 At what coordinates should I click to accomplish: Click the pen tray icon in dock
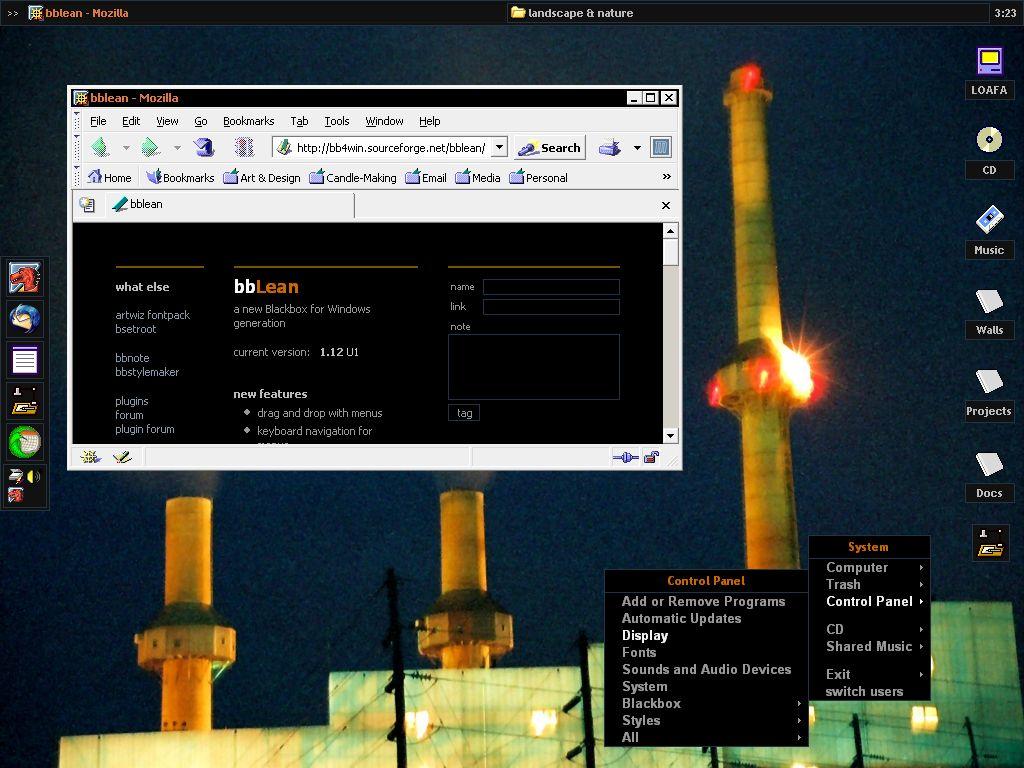coord(16,477)
